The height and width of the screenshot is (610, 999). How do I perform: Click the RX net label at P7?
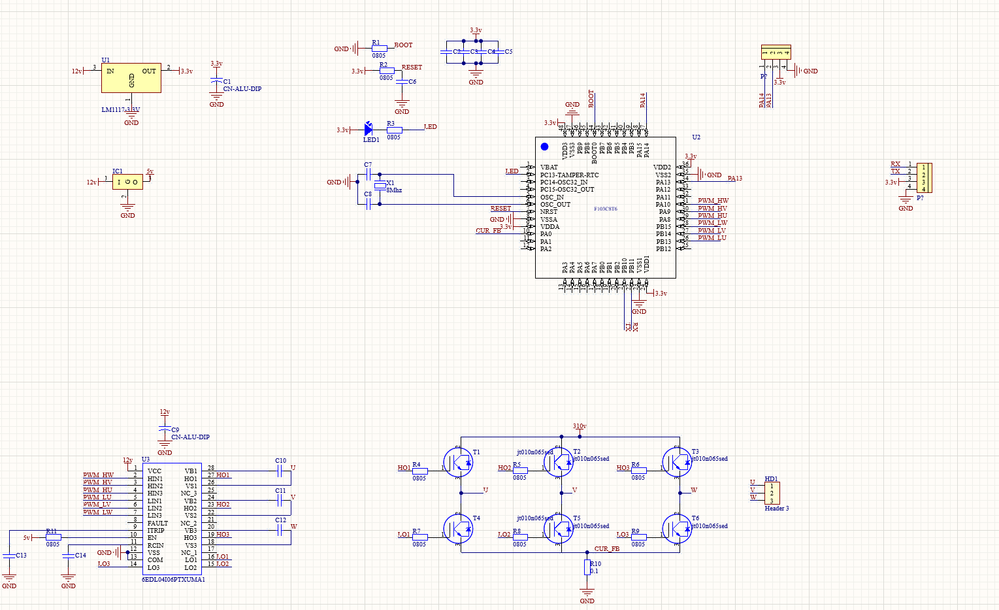pos(895,164)
